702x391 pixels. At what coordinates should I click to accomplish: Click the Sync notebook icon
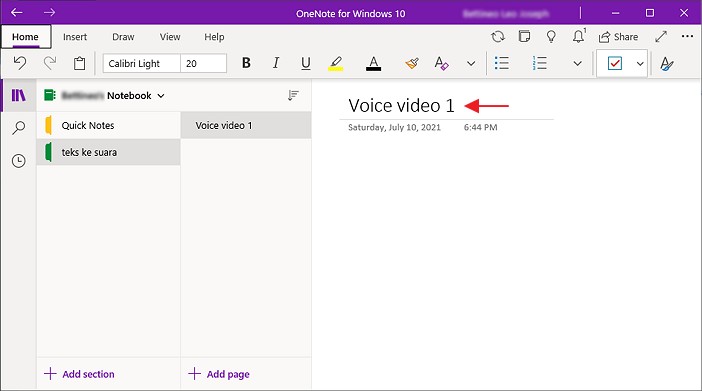(x=498, y=37)
